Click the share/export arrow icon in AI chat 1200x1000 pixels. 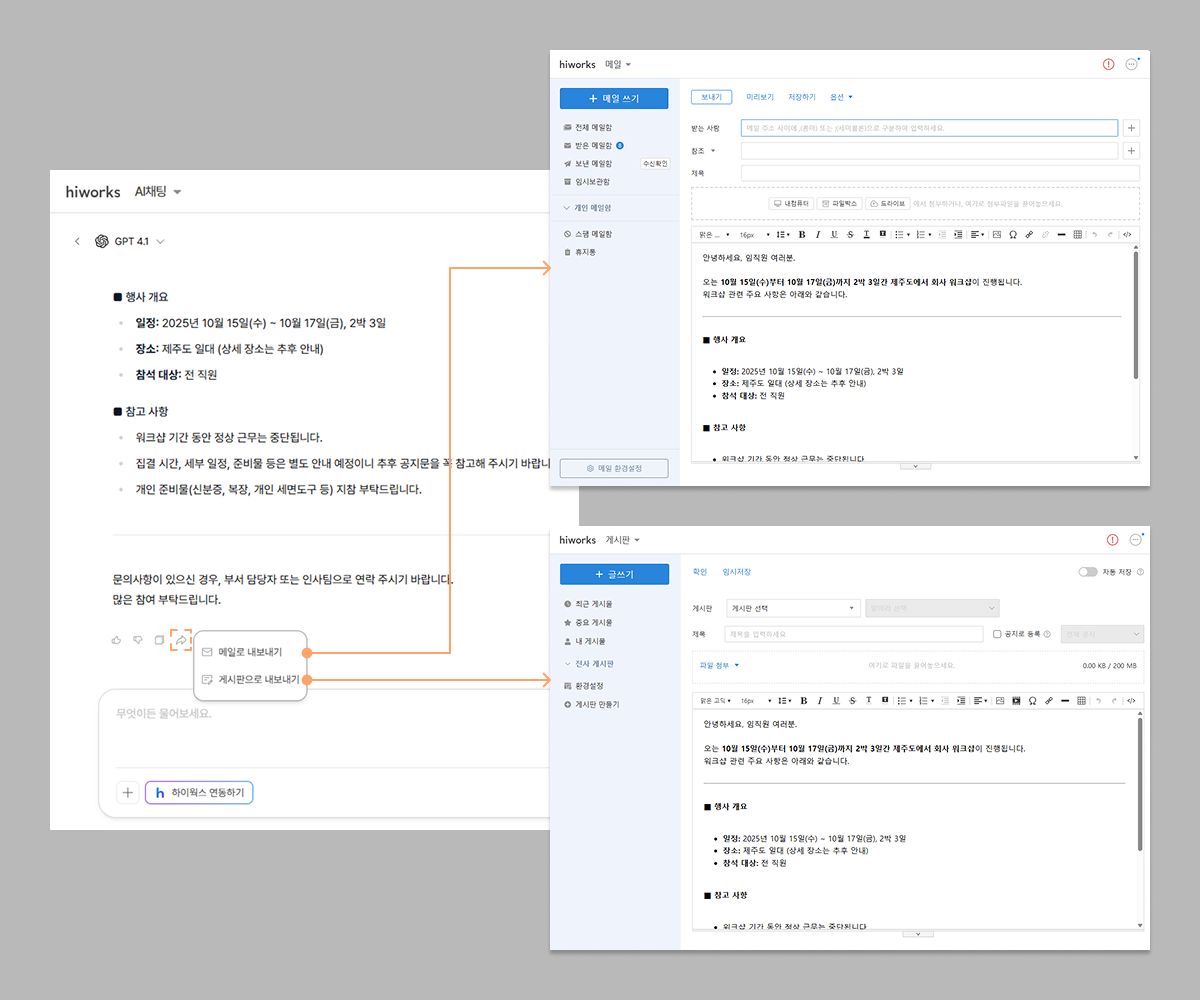point(181,640)
